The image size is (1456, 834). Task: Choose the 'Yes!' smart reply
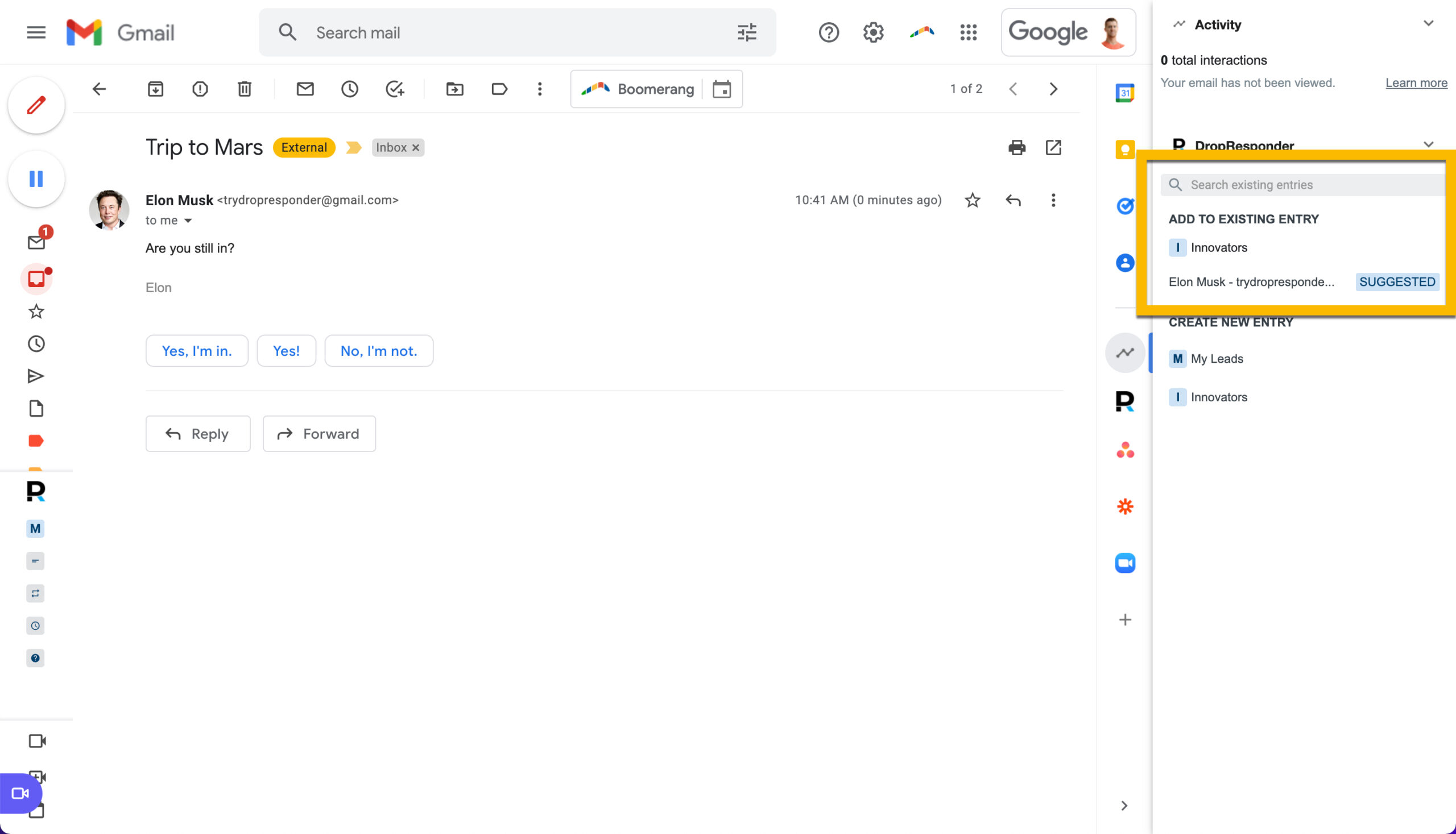287,351
